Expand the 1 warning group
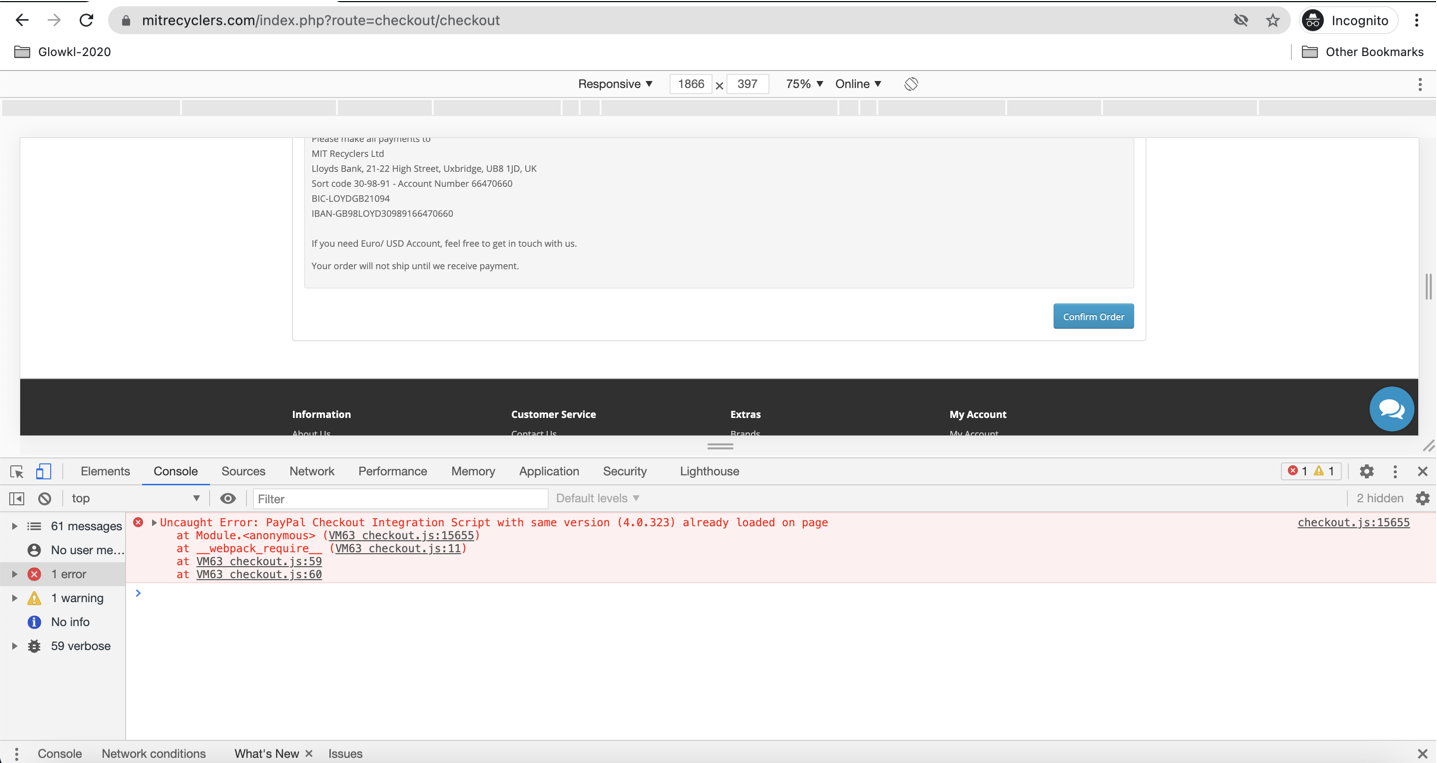This screenshot has height=763, width=1437. click(14, 598)
